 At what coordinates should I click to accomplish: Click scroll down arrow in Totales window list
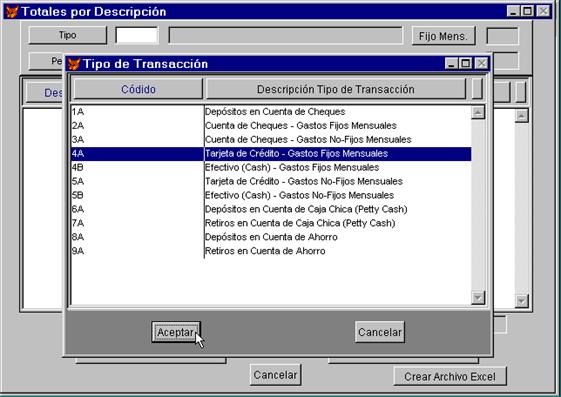click(521, 301)
